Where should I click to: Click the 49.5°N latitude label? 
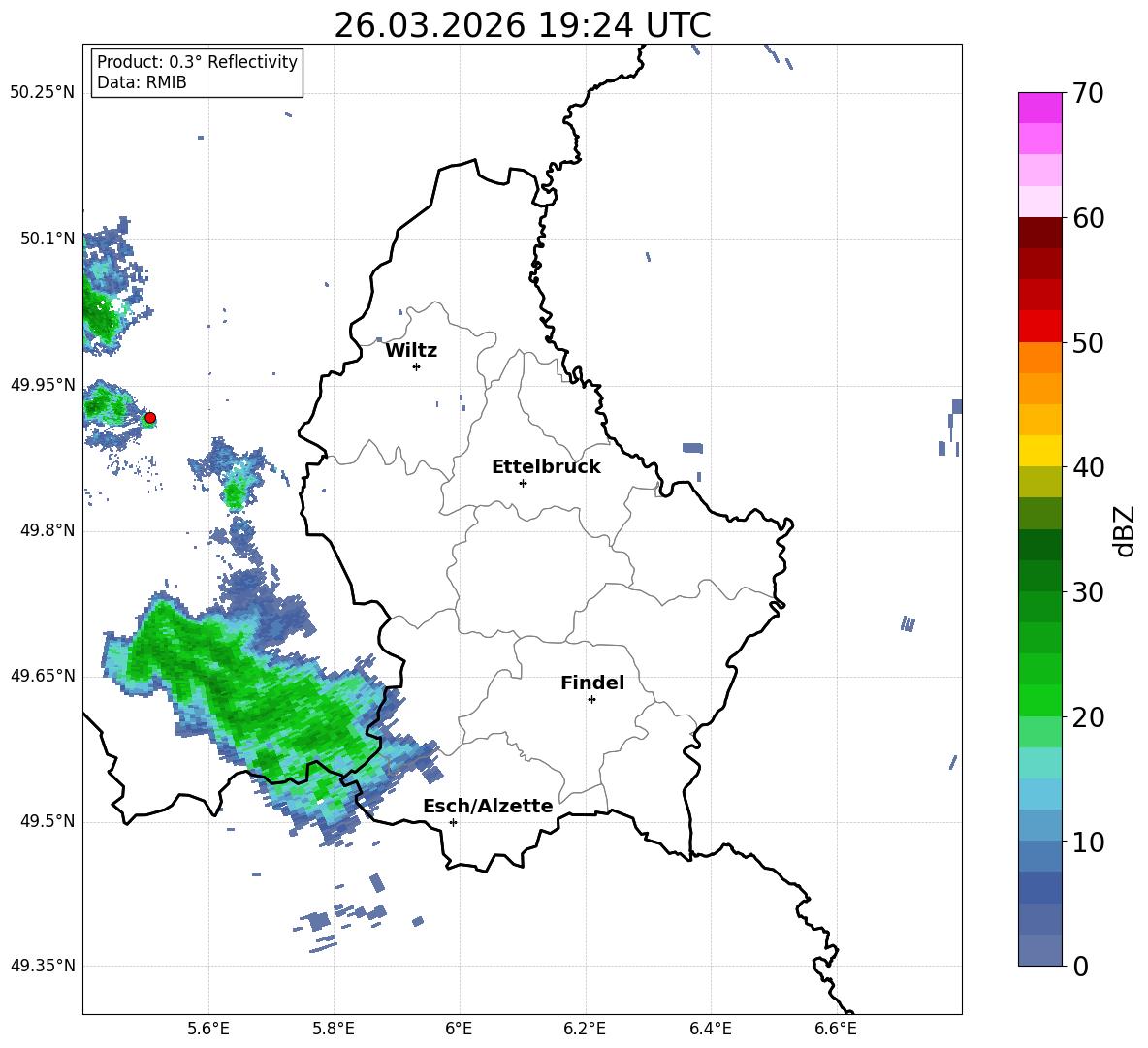coord(47,820)
